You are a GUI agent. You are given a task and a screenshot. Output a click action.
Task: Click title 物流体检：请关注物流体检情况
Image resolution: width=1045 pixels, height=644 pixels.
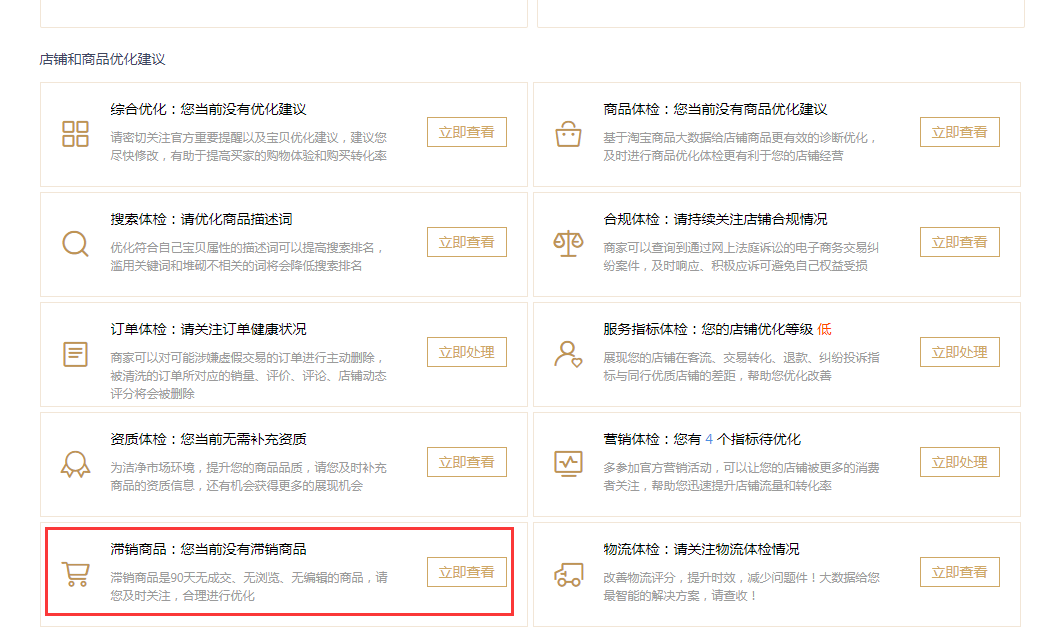tap(701, 549)
